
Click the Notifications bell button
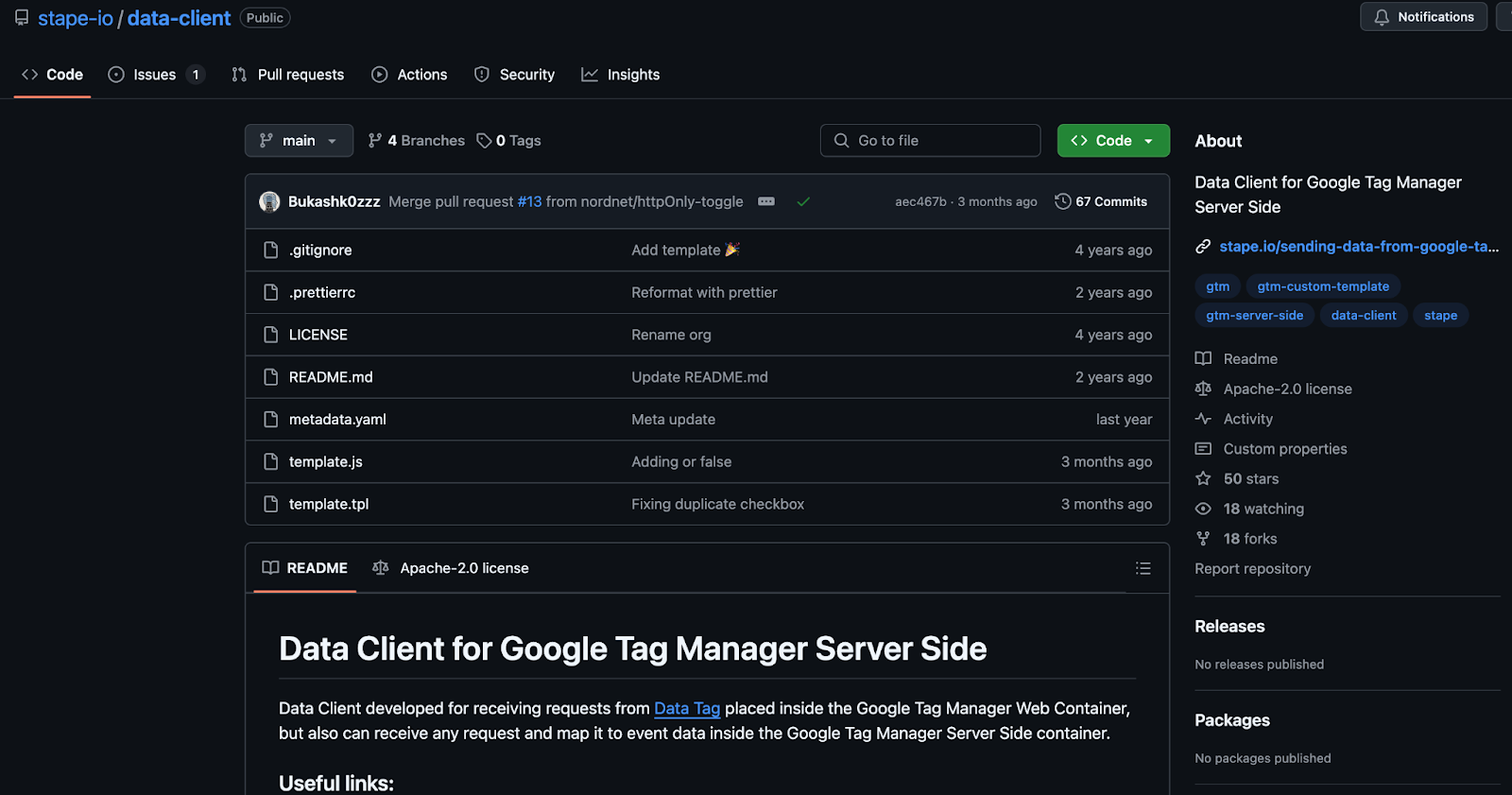1423,17
